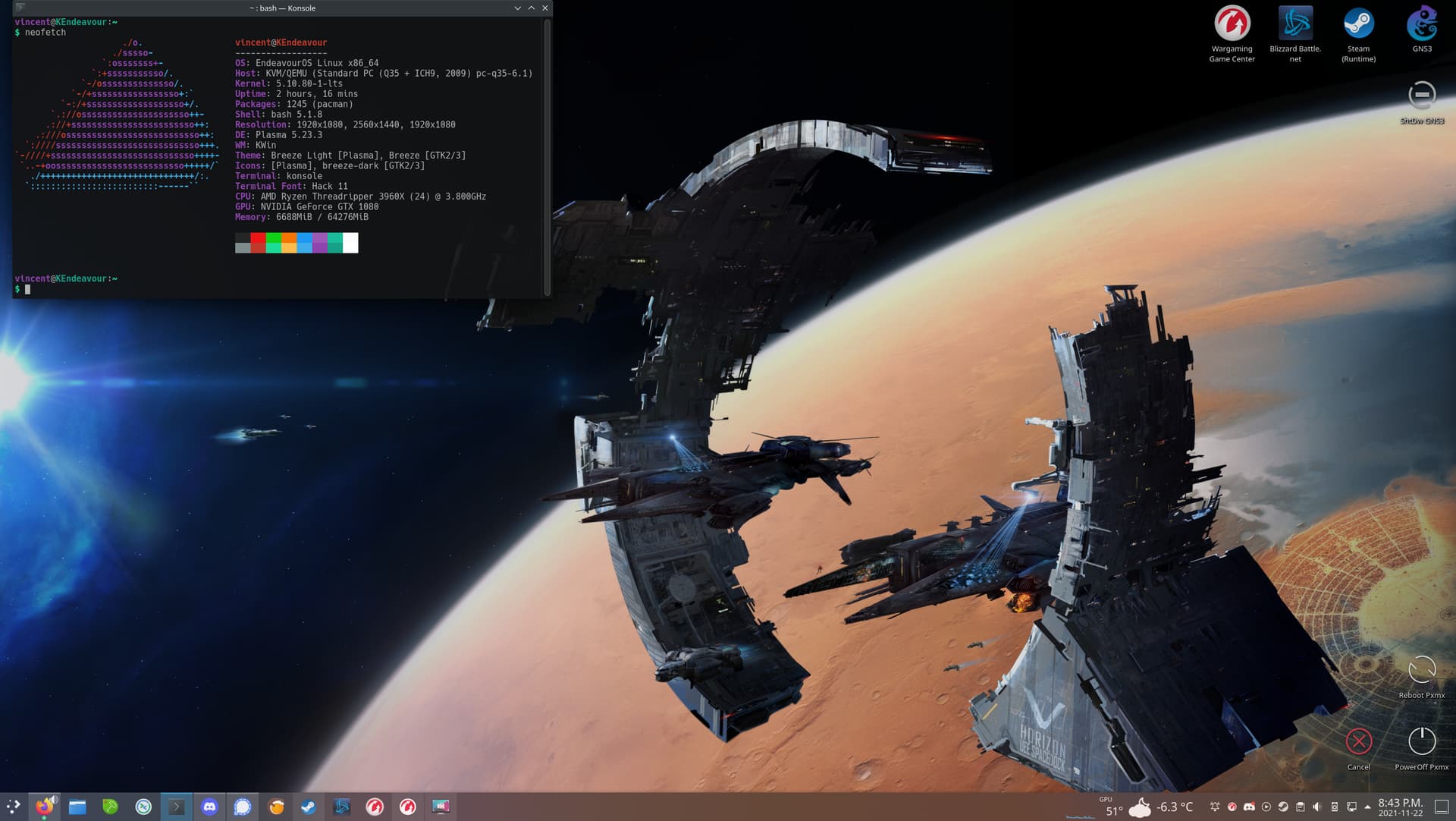Click the terminal prompt cursor in Konsole

27,289
